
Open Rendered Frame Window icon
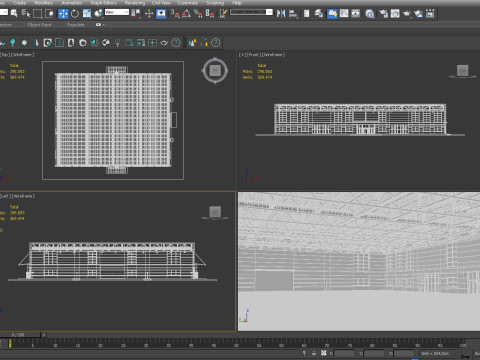click(x=395, y=14)
